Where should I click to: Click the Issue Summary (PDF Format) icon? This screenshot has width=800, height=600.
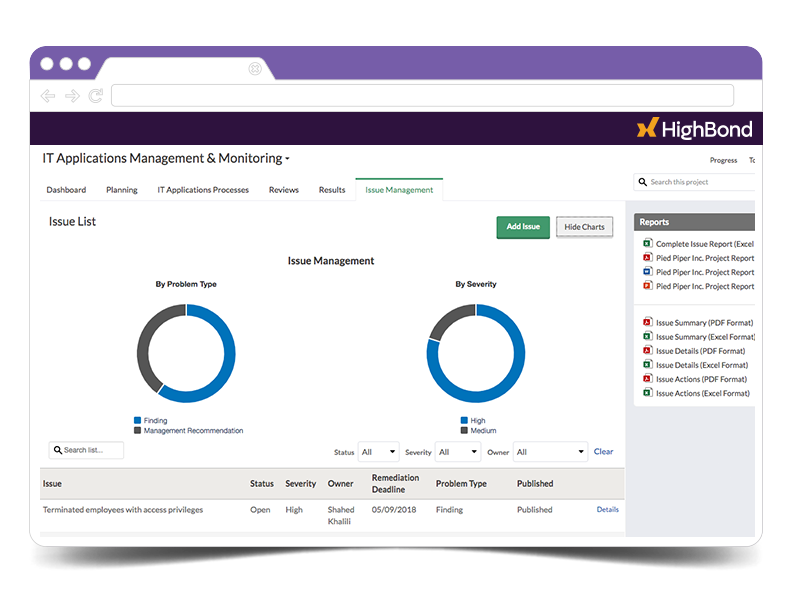647,322
